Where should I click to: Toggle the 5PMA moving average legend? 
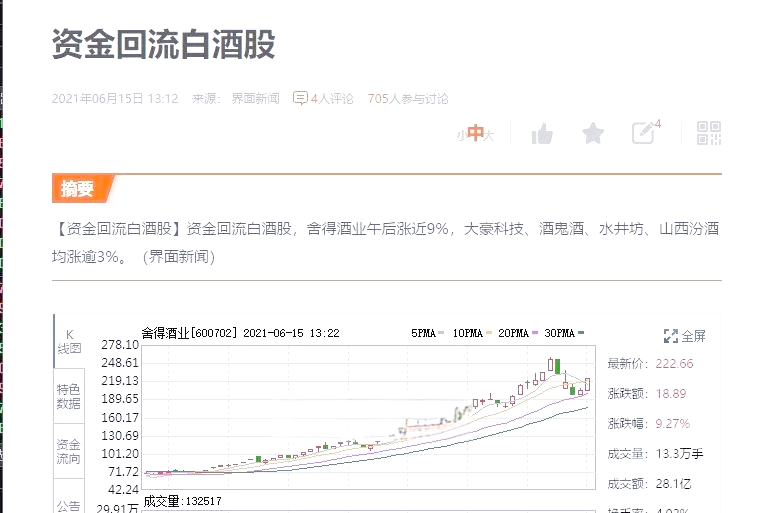(427, 333)
